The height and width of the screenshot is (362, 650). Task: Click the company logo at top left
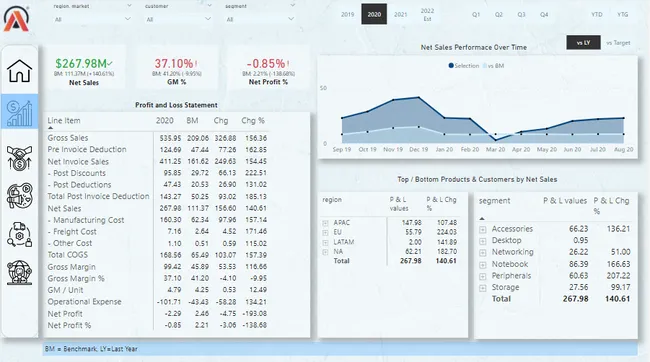tap(17, 19)
